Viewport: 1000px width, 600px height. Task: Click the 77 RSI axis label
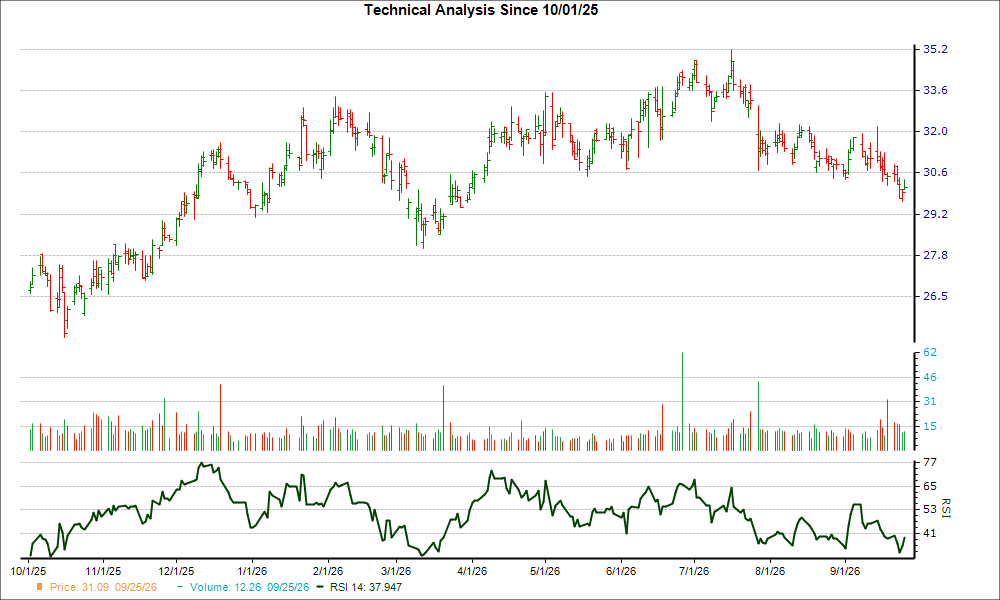click(x=930, y=462)
